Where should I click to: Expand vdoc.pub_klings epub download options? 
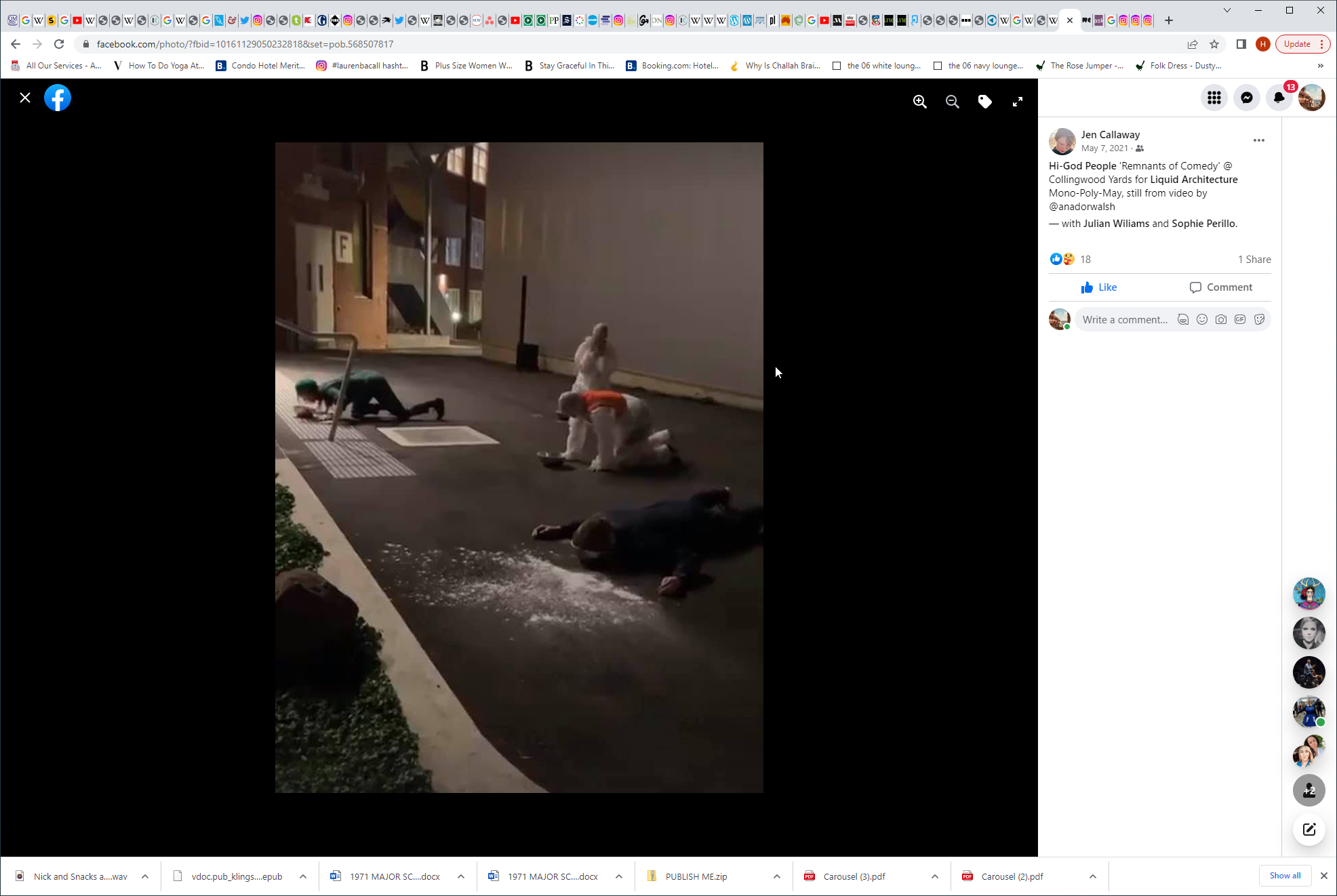coord(303,876)
